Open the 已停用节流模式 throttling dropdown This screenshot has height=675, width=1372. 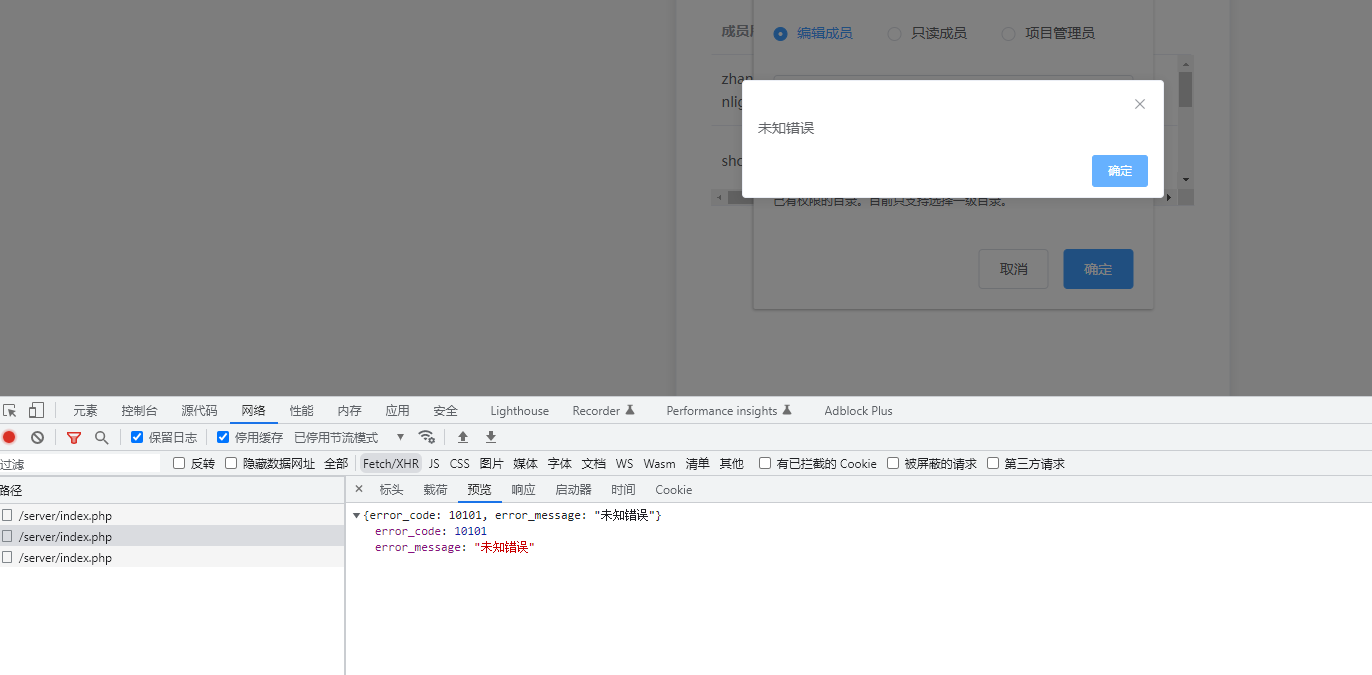click(349, 437)
